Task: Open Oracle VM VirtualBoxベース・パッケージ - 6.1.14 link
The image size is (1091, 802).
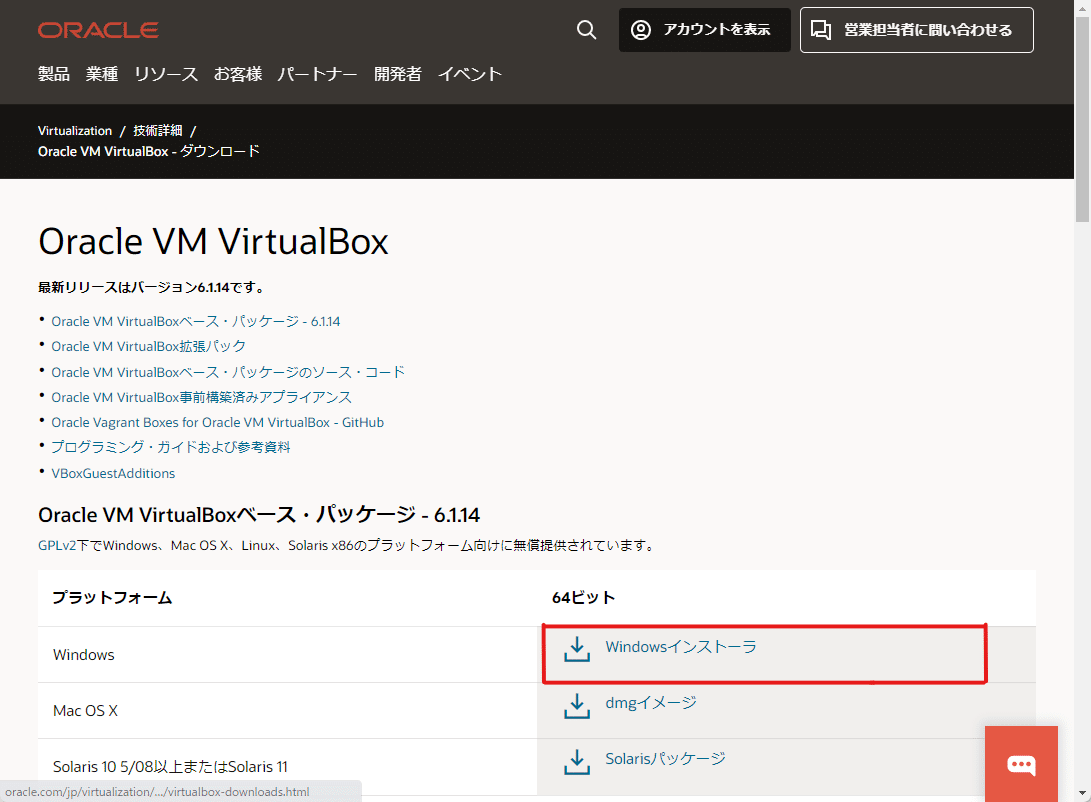Action: 196,321
